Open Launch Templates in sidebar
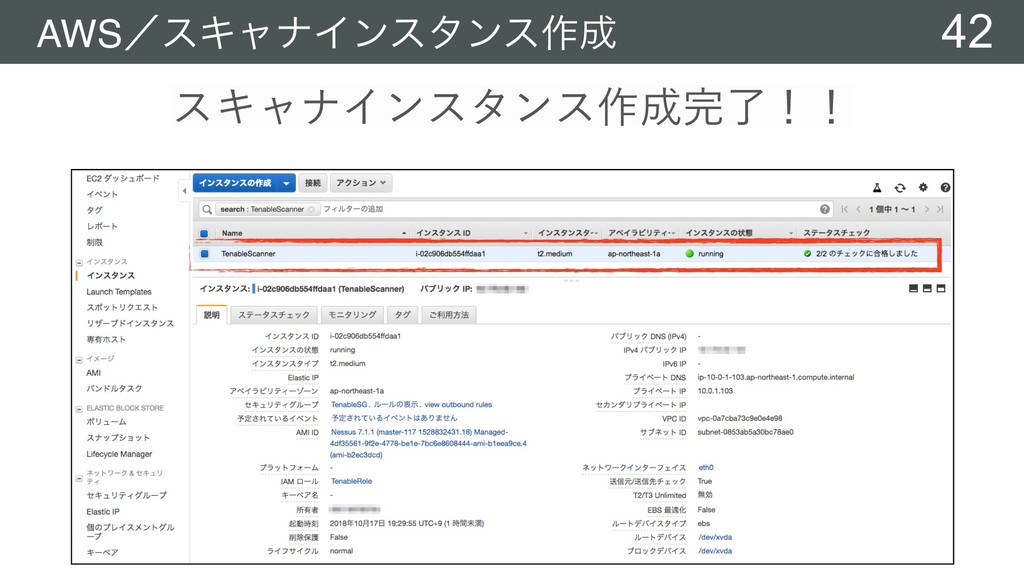The height and width of the screenshot is (576, 1024). pyautogui.click(x=119, y=292)
